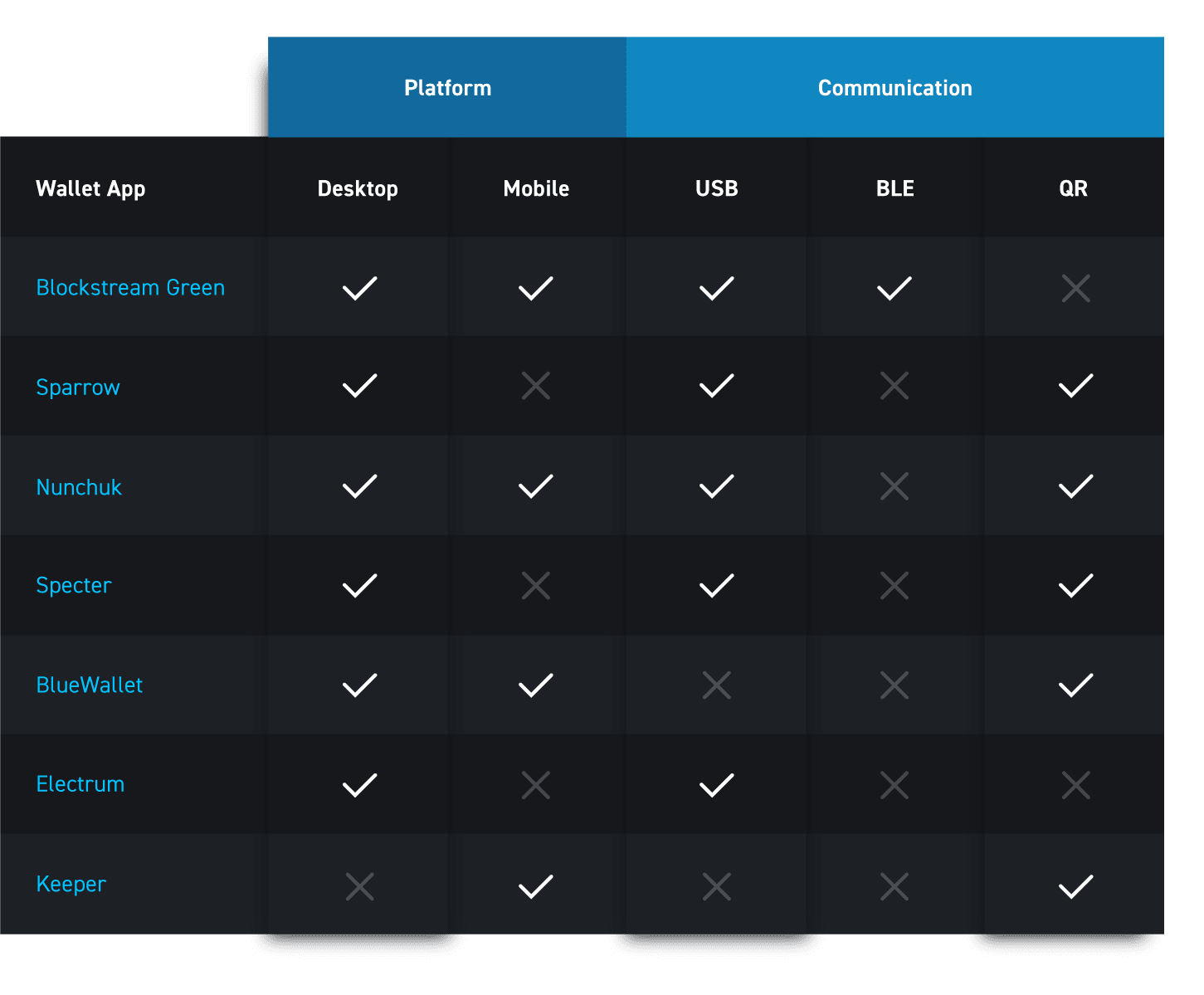Viewport: 1204px width, 995px height.
Task: Click Keeper QR checkmark
Action: point(1076,887)
